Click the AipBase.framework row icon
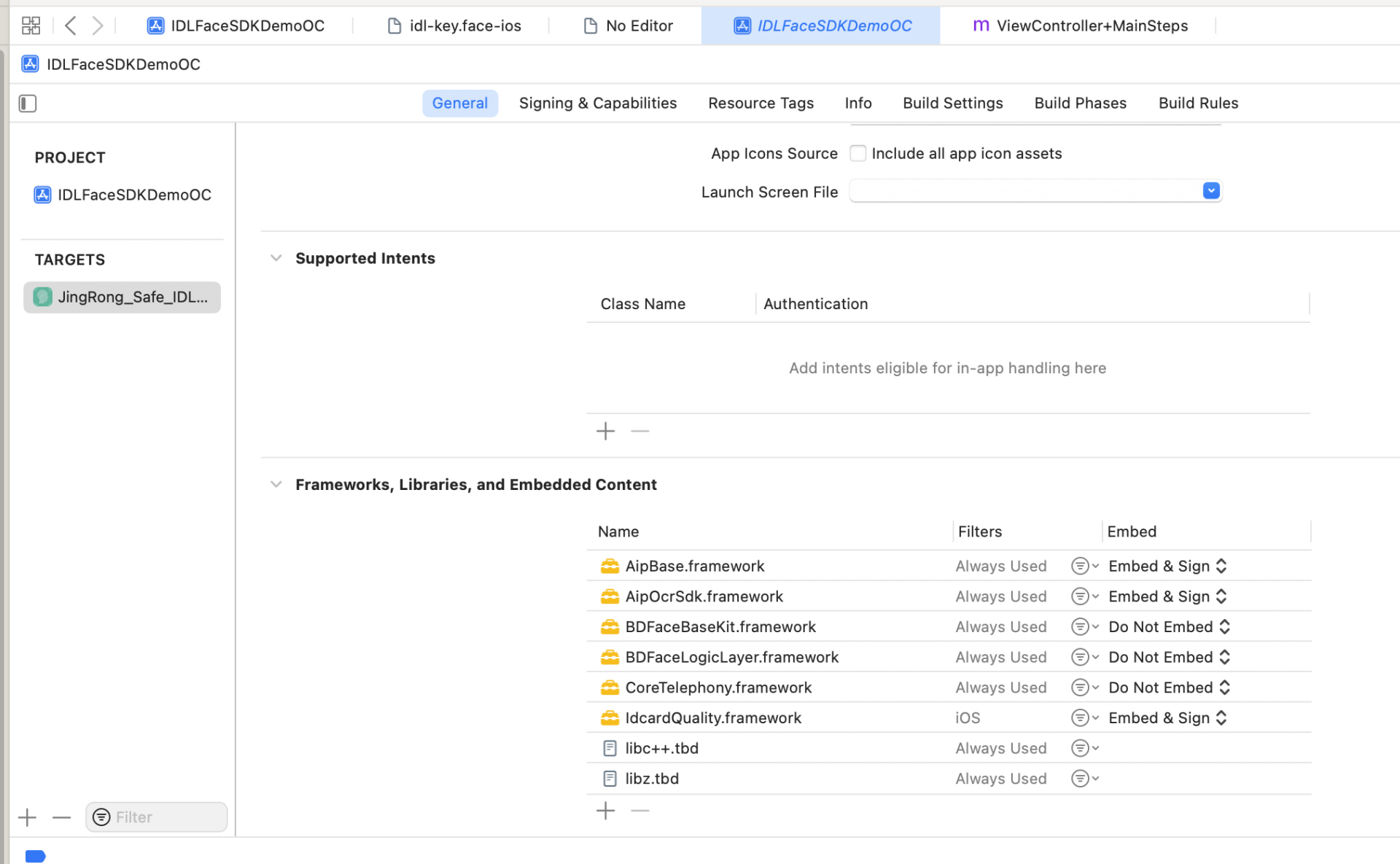The height and width of the screenshot is (864, 1400). coord(608,566)
